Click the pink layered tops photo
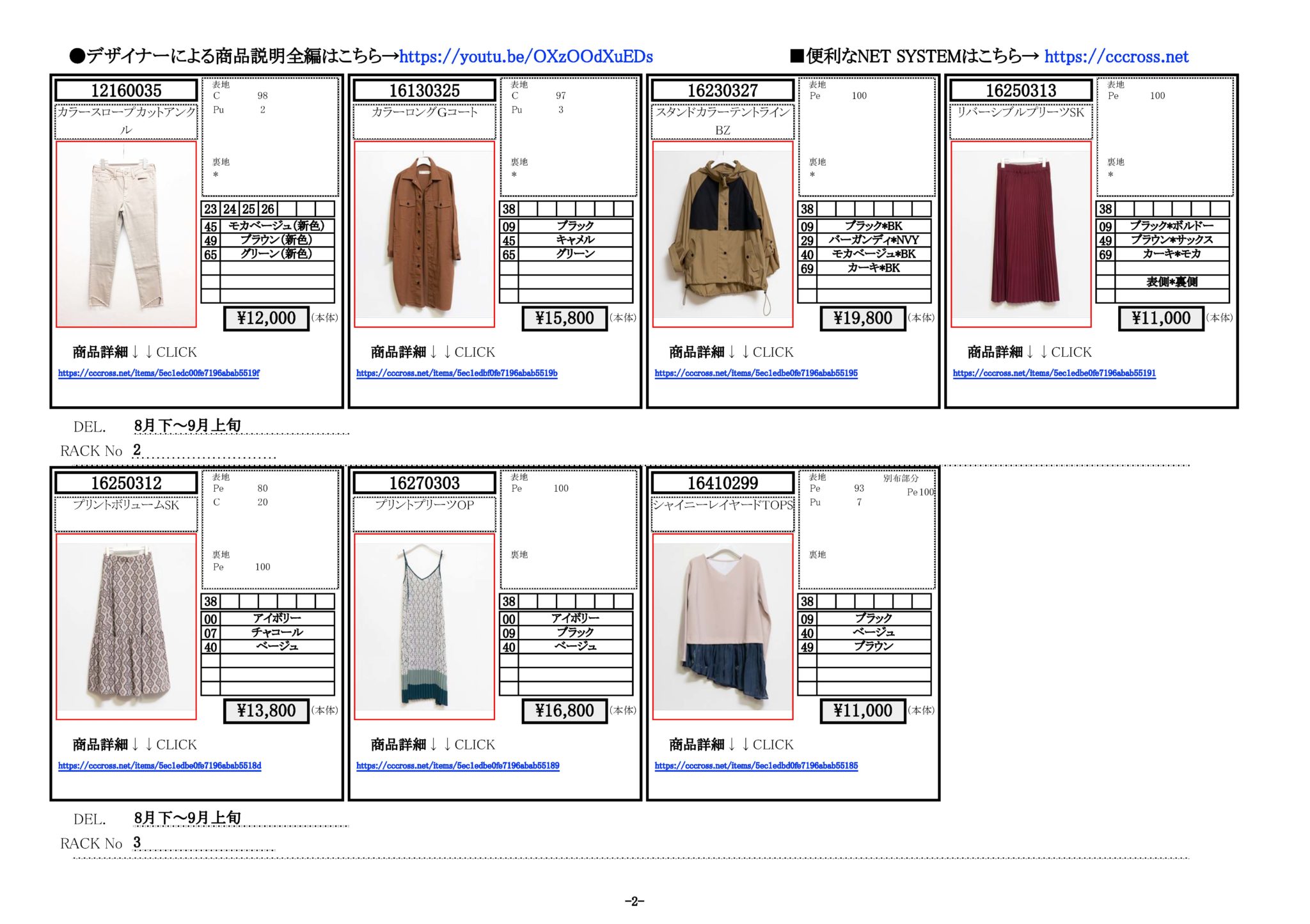1310x924 pixels. click(x=723, y=627)
